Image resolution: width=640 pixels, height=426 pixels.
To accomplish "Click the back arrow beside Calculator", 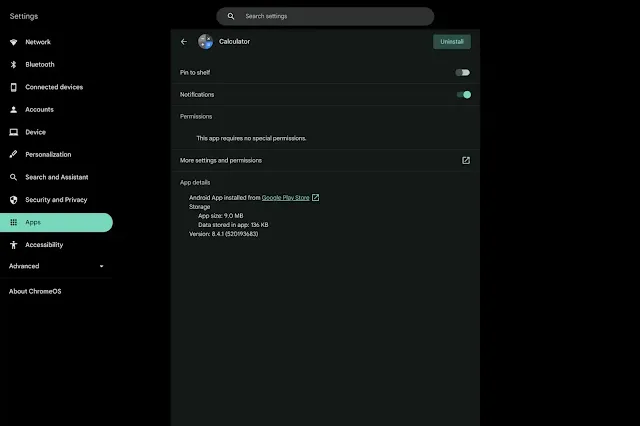I will pos(184,42).
